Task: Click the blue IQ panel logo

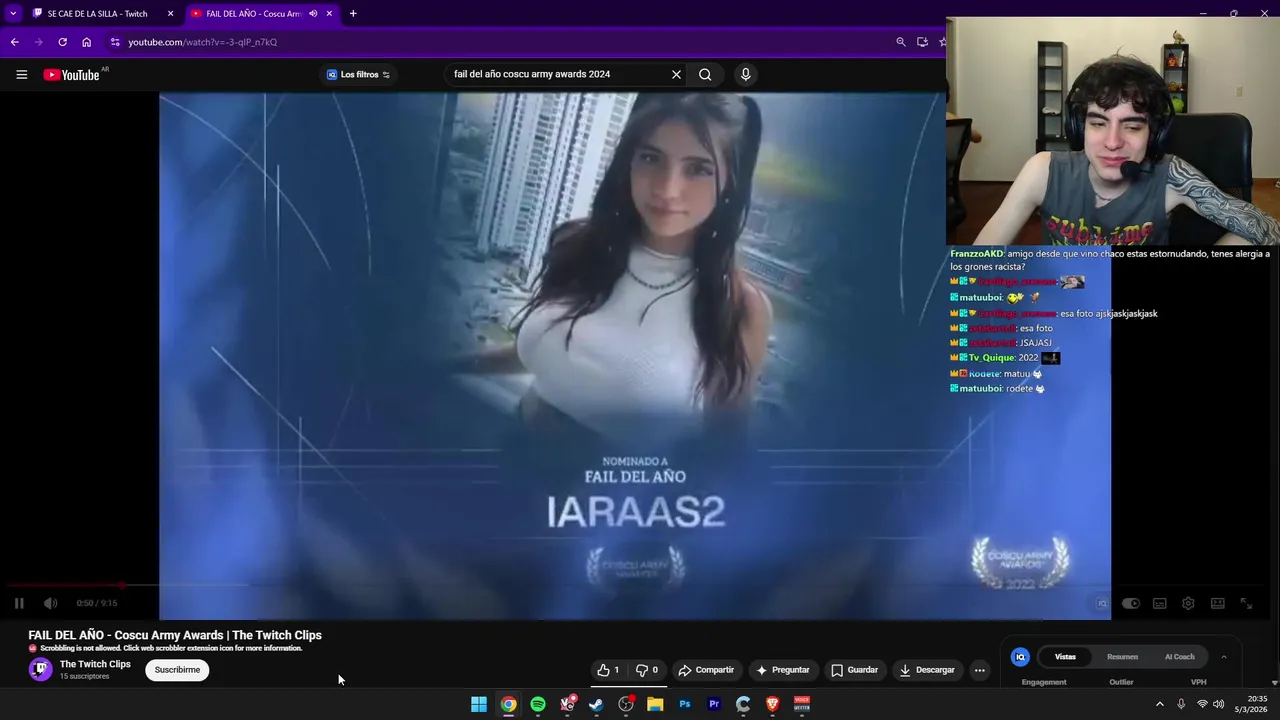Action: (x=1020, y=657)
